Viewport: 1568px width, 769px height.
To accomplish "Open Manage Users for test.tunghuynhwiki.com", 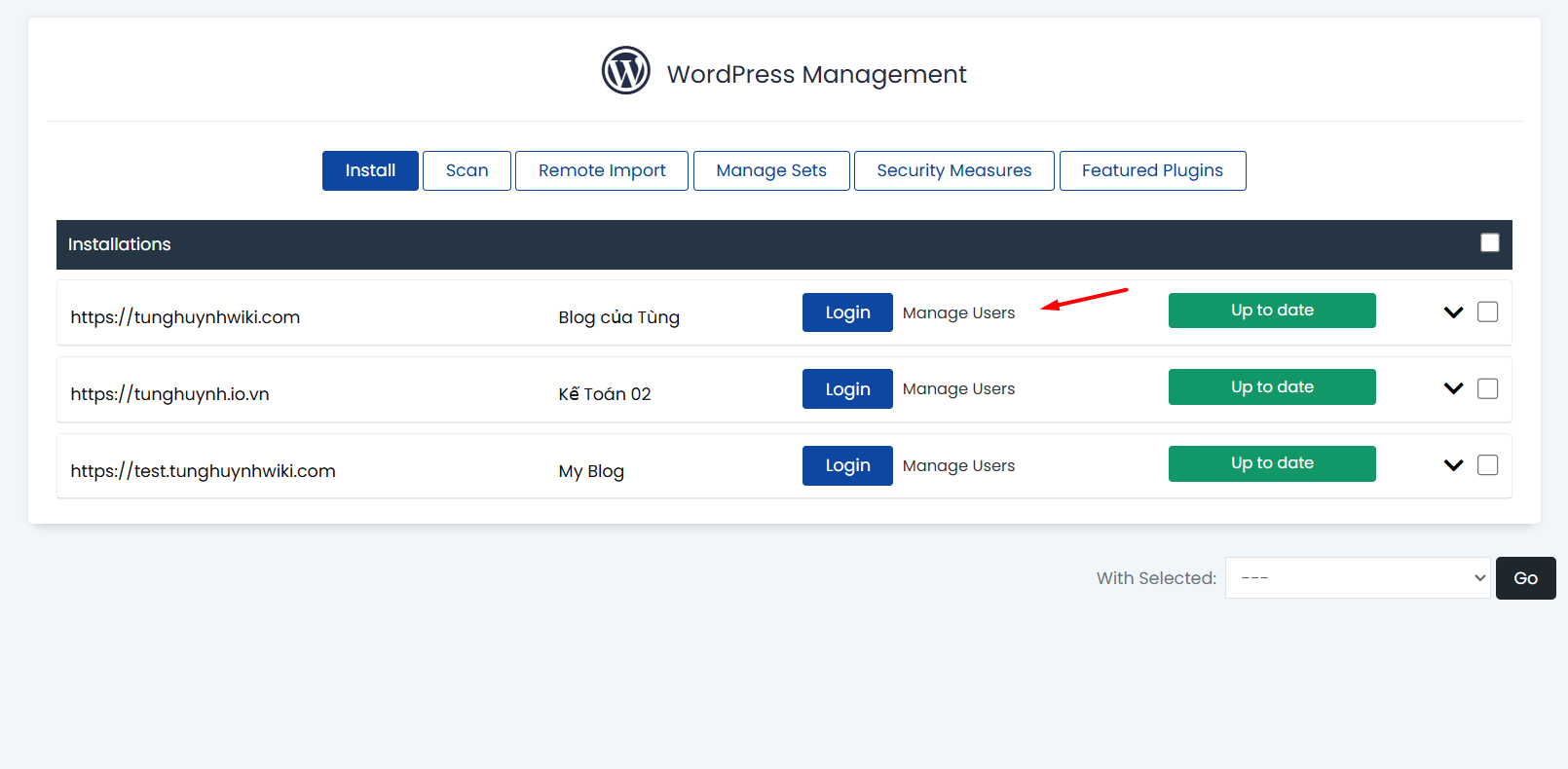I will 958,465.
